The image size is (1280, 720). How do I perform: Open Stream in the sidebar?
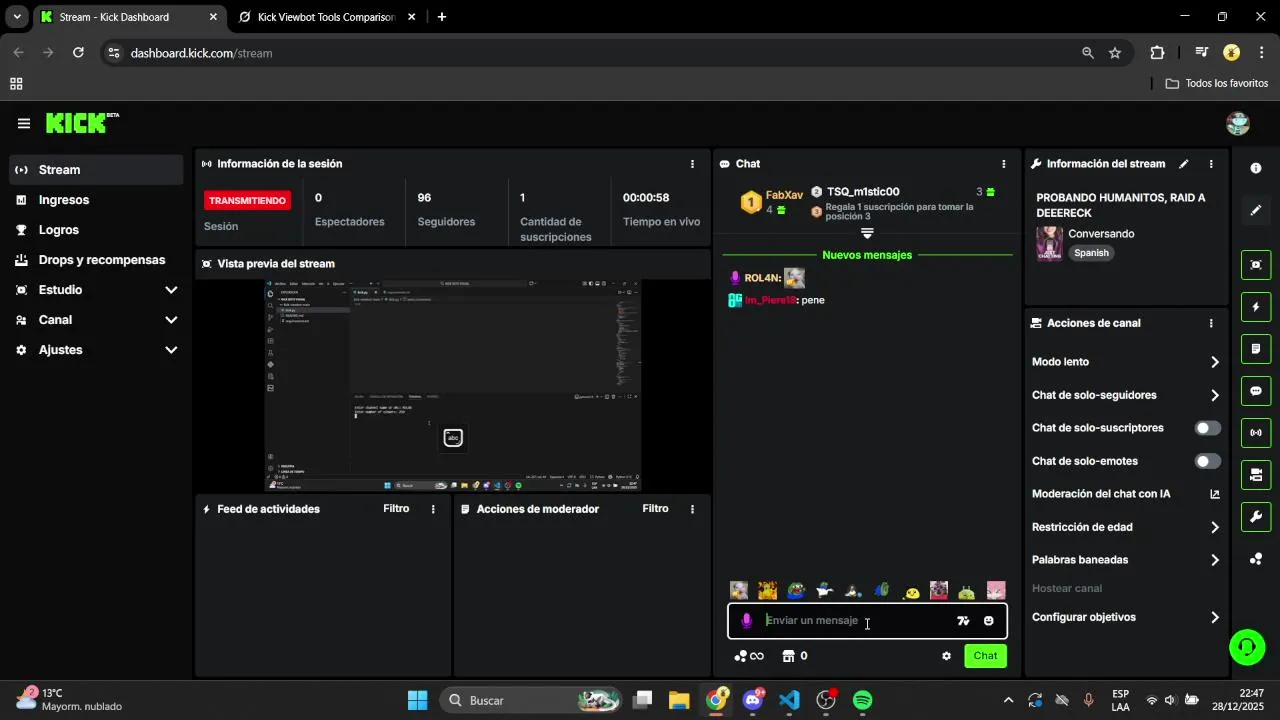pos(96,170)
